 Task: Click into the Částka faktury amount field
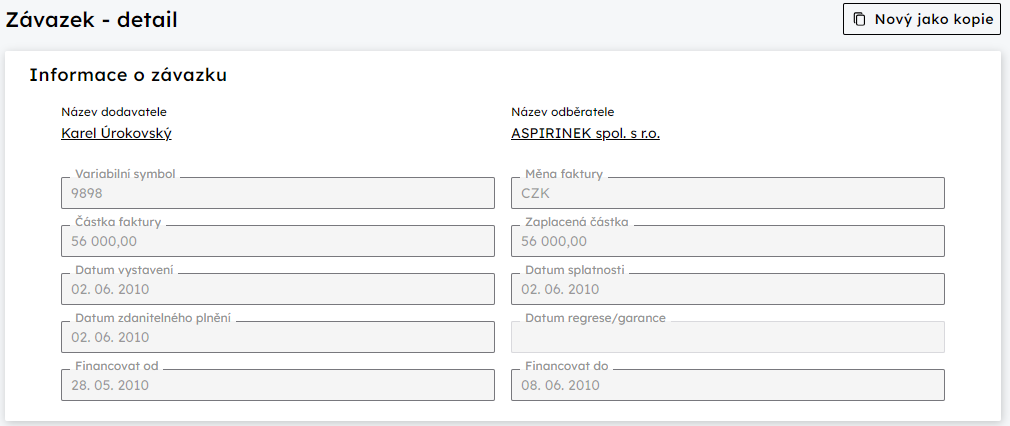click(278, 241)
